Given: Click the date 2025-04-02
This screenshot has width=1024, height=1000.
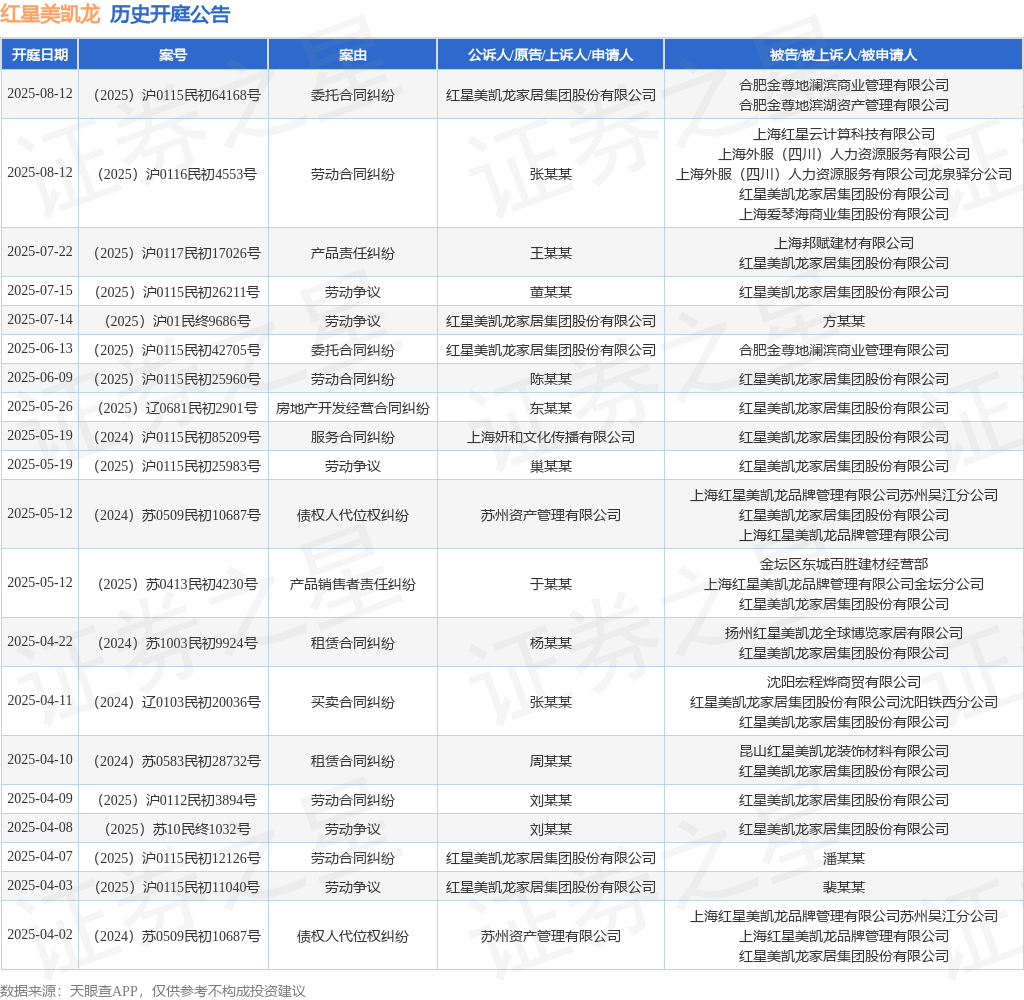Looking at the screenshot, I should pos(40,935).
